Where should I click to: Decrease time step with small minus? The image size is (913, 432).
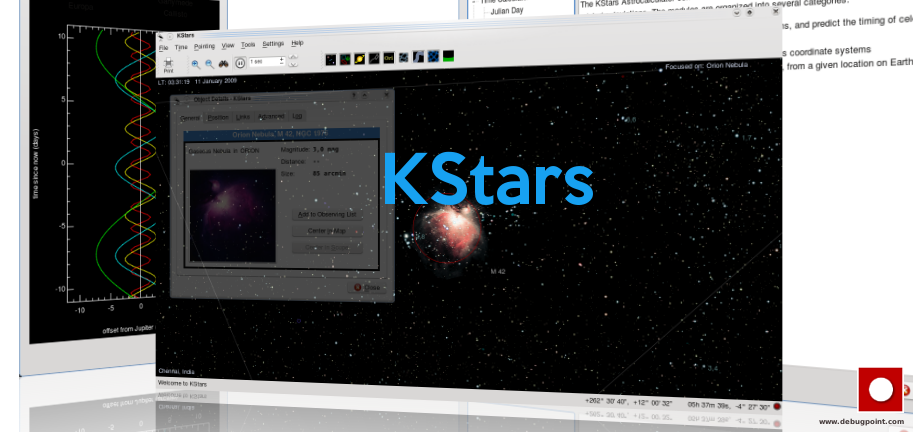point(282,63)
